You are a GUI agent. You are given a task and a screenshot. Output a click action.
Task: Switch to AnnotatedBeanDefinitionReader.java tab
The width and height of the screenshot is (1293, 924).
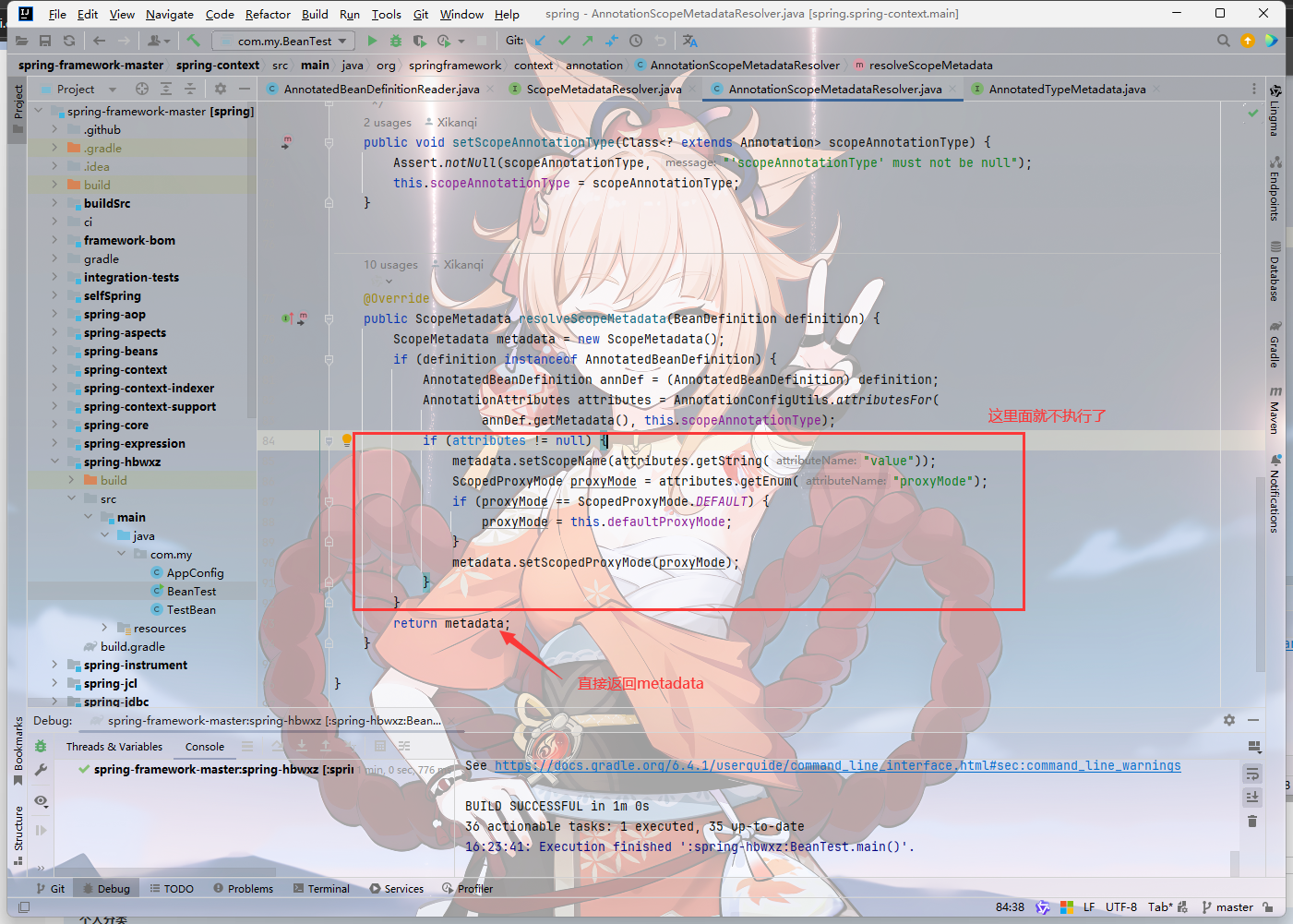coord(380,89)
